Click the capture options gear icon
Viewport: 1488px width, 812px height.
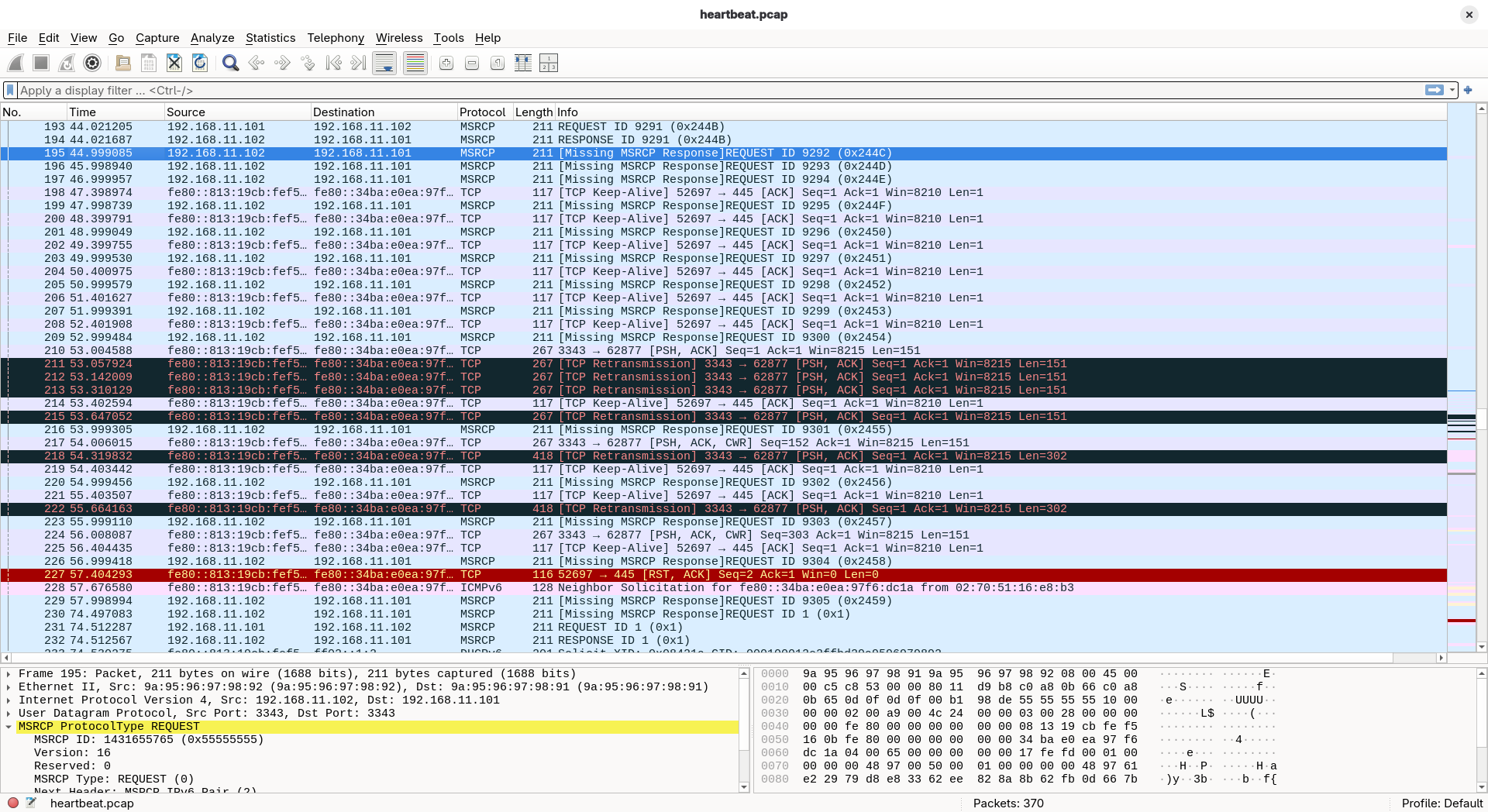(x=92, y=64)
